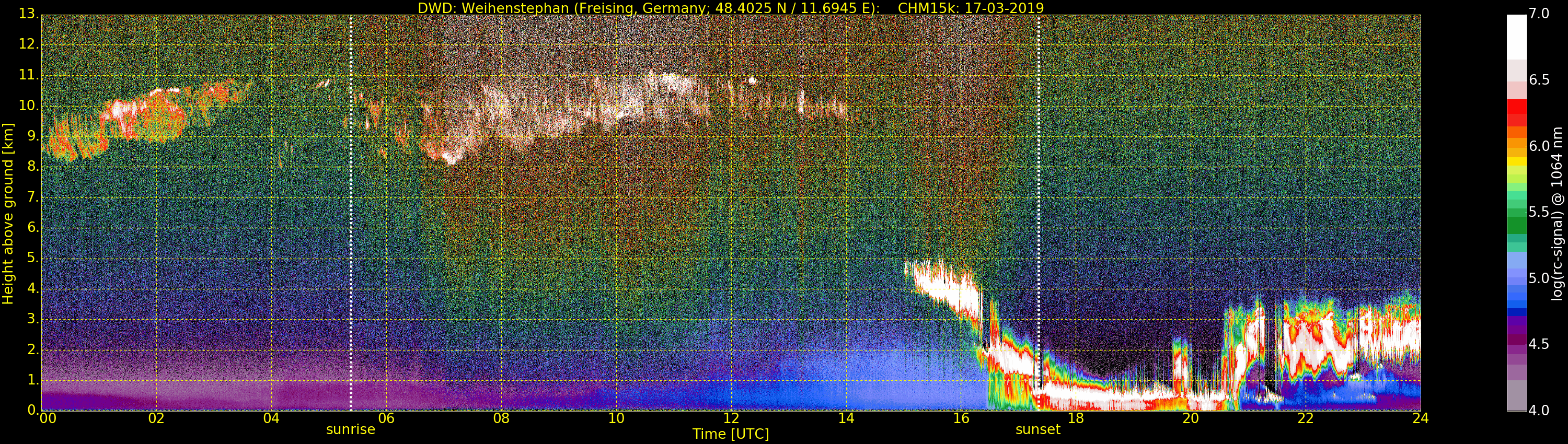Click the white top segment of the colorbar
This screenshot has width=1568, height=444.
[1516, 37]
